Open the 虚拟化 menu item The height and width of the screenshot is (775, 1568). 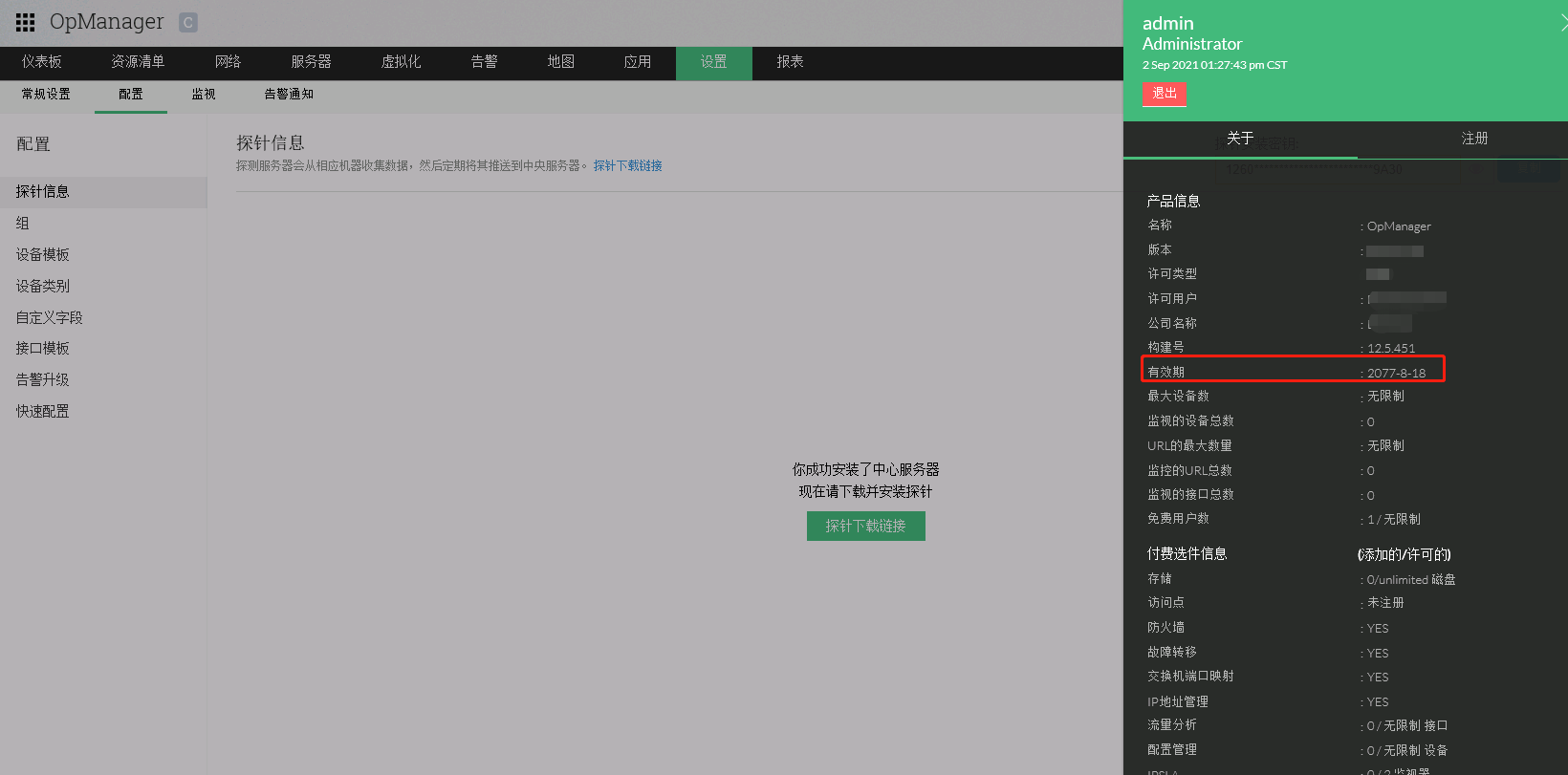click(x=401, y=62)
